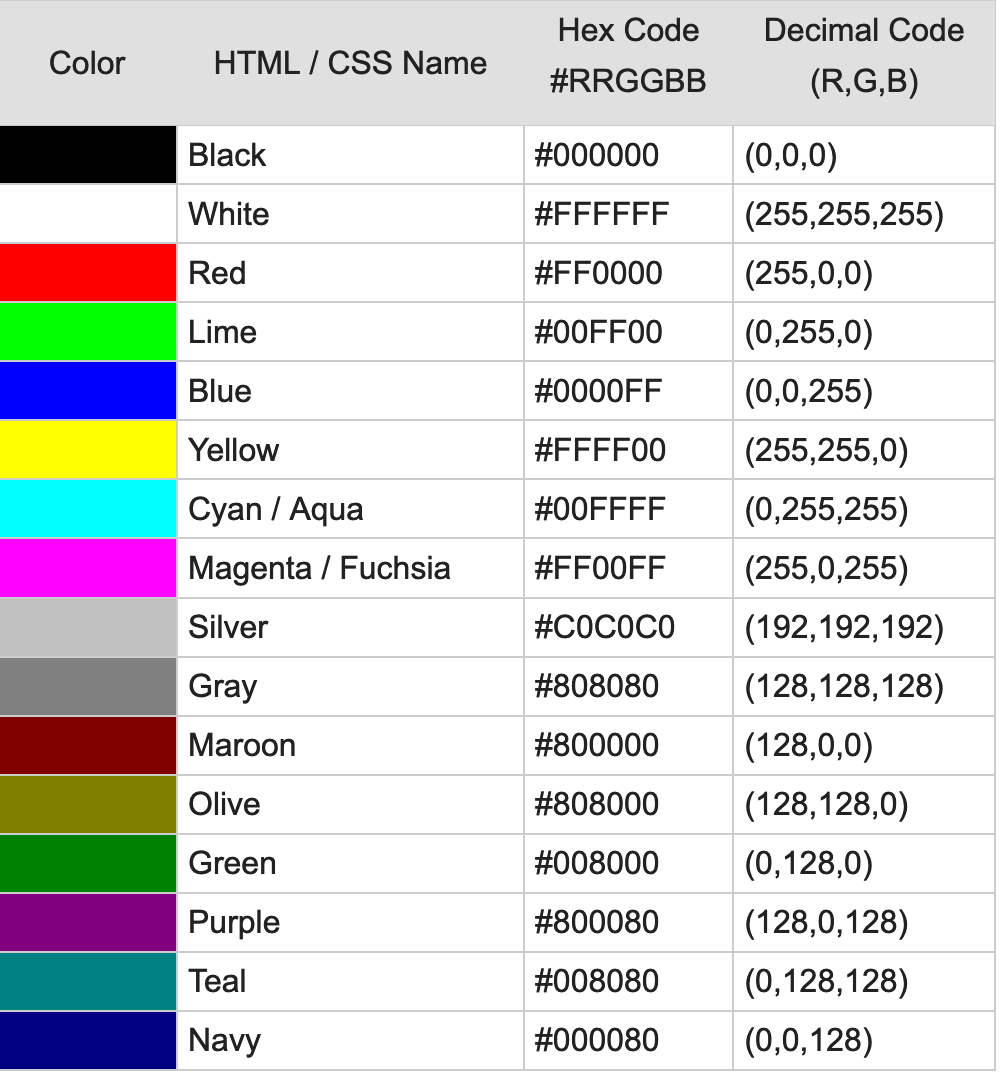
Task: Click hex code #FFFFFF
Action: (601, 213)
